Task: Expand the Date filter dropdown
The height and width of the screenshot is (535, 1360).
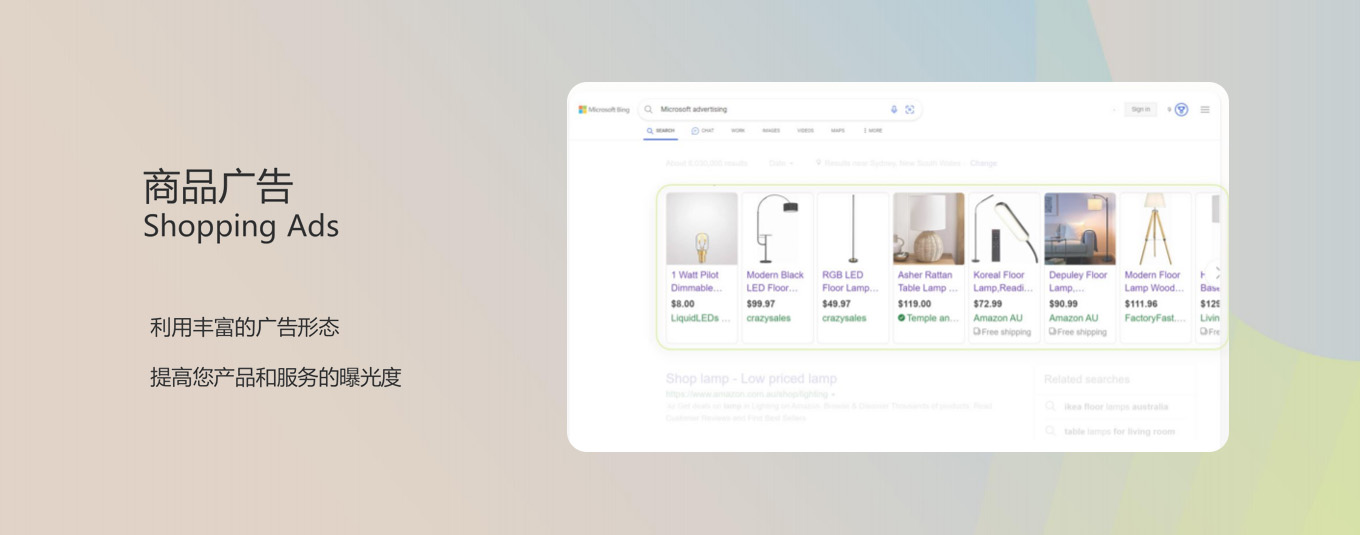Action: (x=781, y=163)
